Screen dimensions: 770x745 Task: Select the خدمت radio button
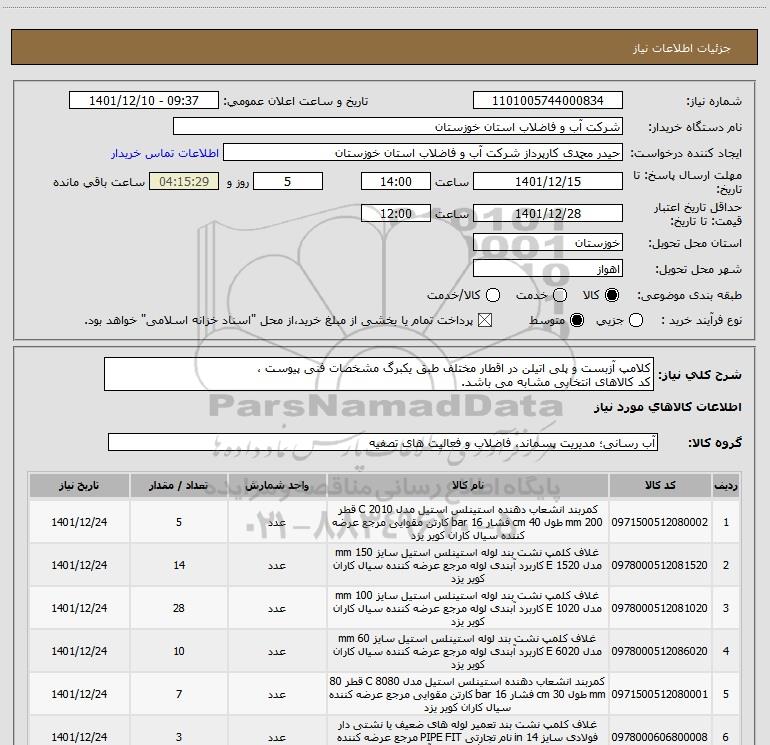(x=560, y=295)
